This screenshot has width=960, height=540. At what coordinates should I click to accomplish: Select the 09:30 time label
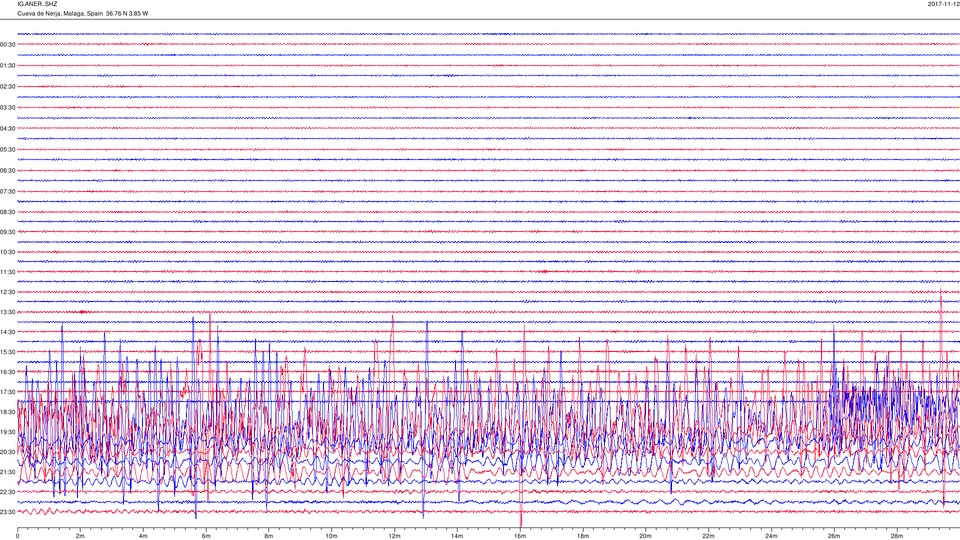point(8,232)
